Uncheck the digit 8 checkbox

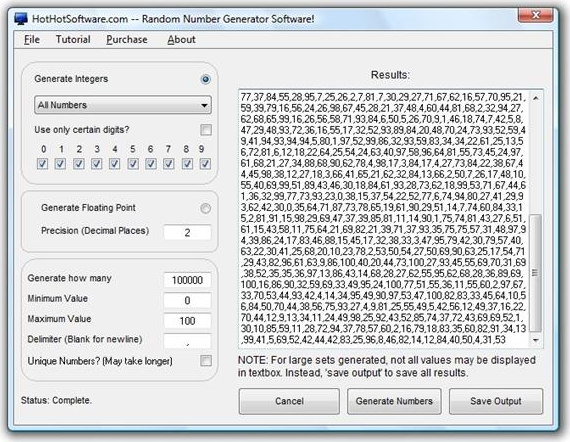click(x=187, y=164)
